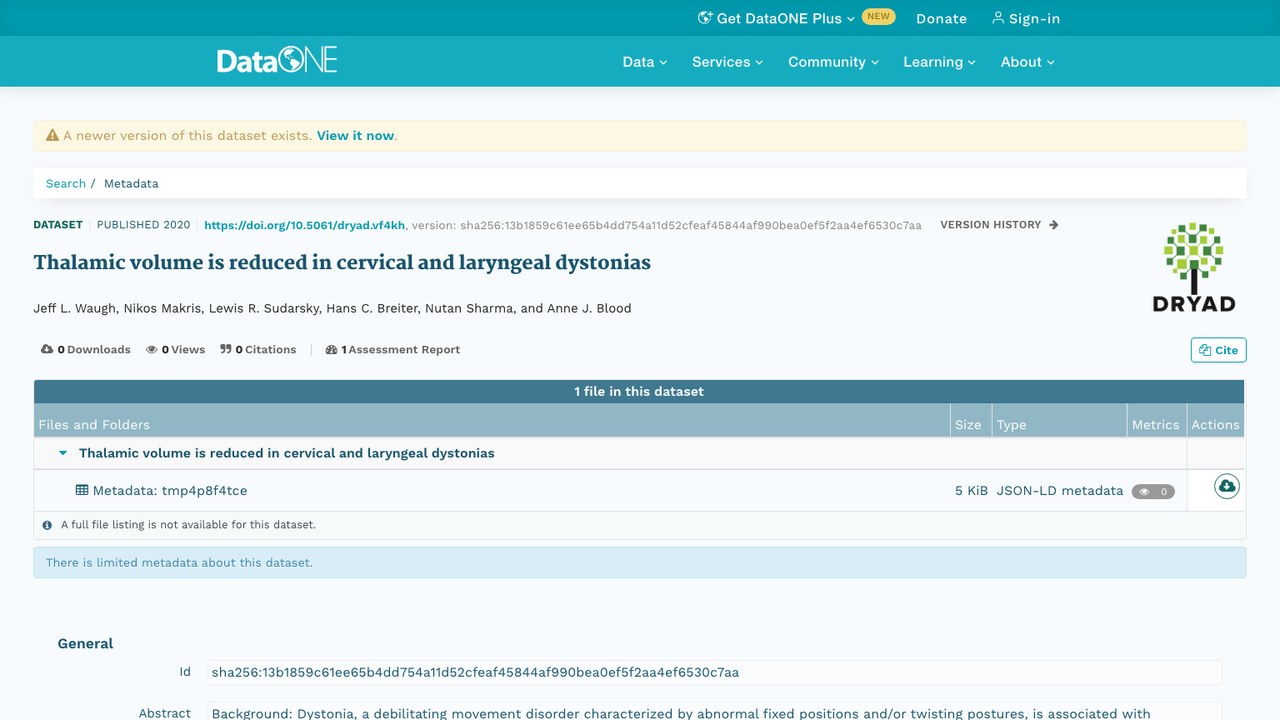
Task: Click the JSON-LD metadata type cell
Action: pos(1060,490)
